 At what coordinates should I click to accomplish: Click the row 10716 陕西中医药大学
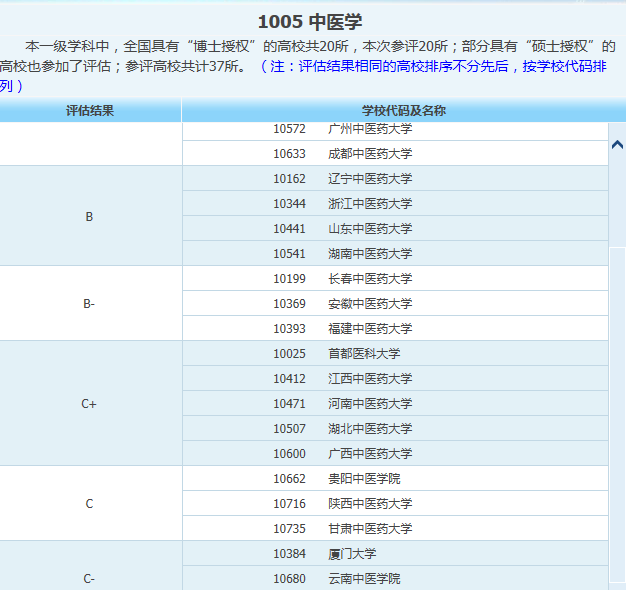(395, 504)
